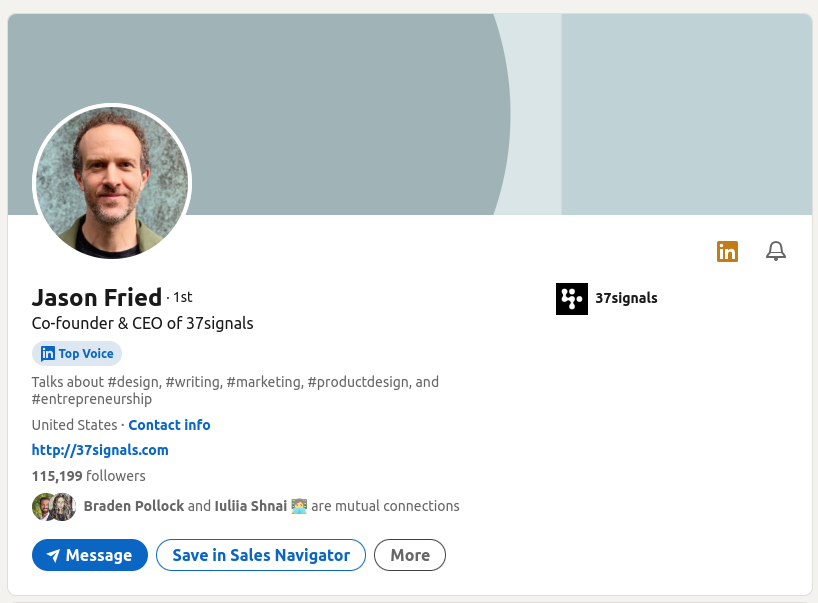Click the Top Voice badge
The width and height of the screenshot is (818, 603).
coord(77,353)
